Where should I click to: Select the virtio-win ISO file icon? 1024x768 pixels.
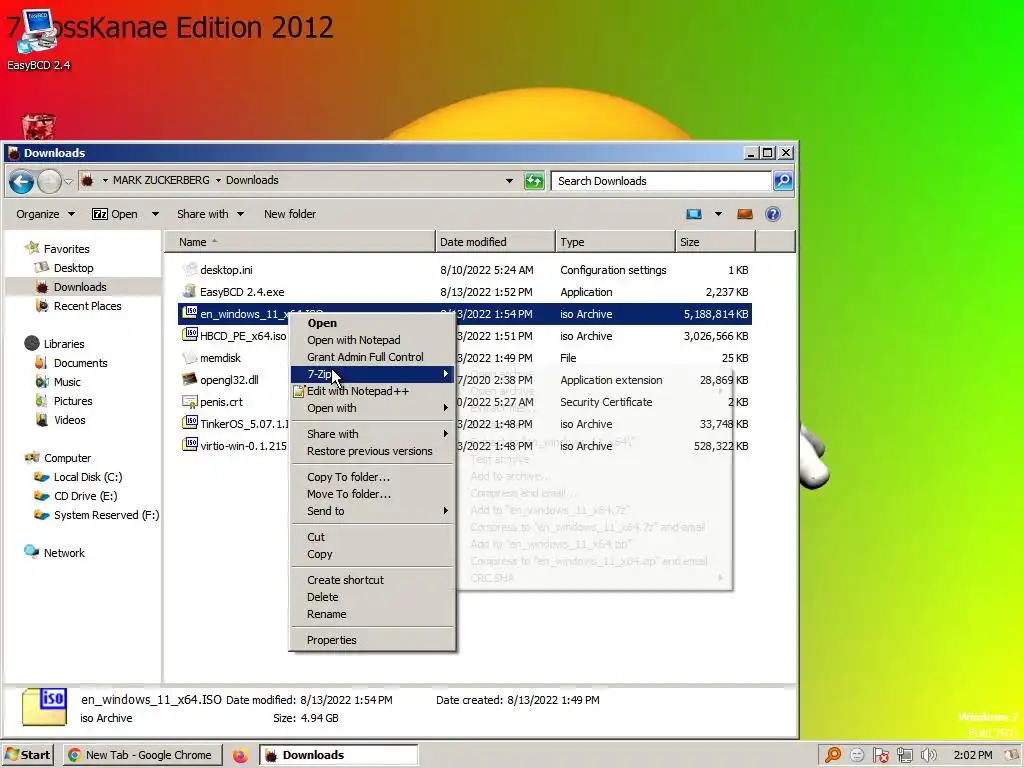pos(190,445)
